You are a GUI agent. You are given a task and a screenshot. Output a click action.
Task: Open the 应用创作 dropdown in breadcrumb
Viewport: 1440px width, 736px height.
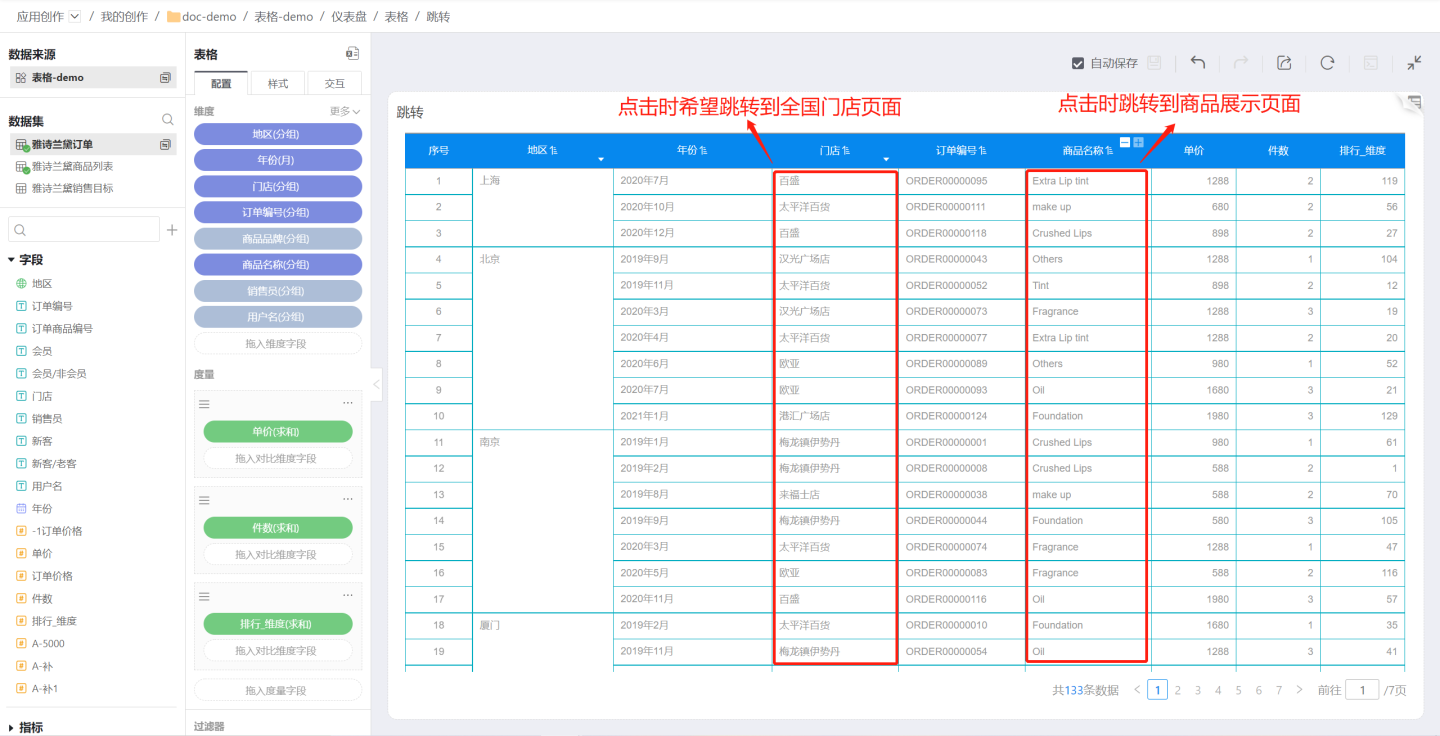click(75, 17)
